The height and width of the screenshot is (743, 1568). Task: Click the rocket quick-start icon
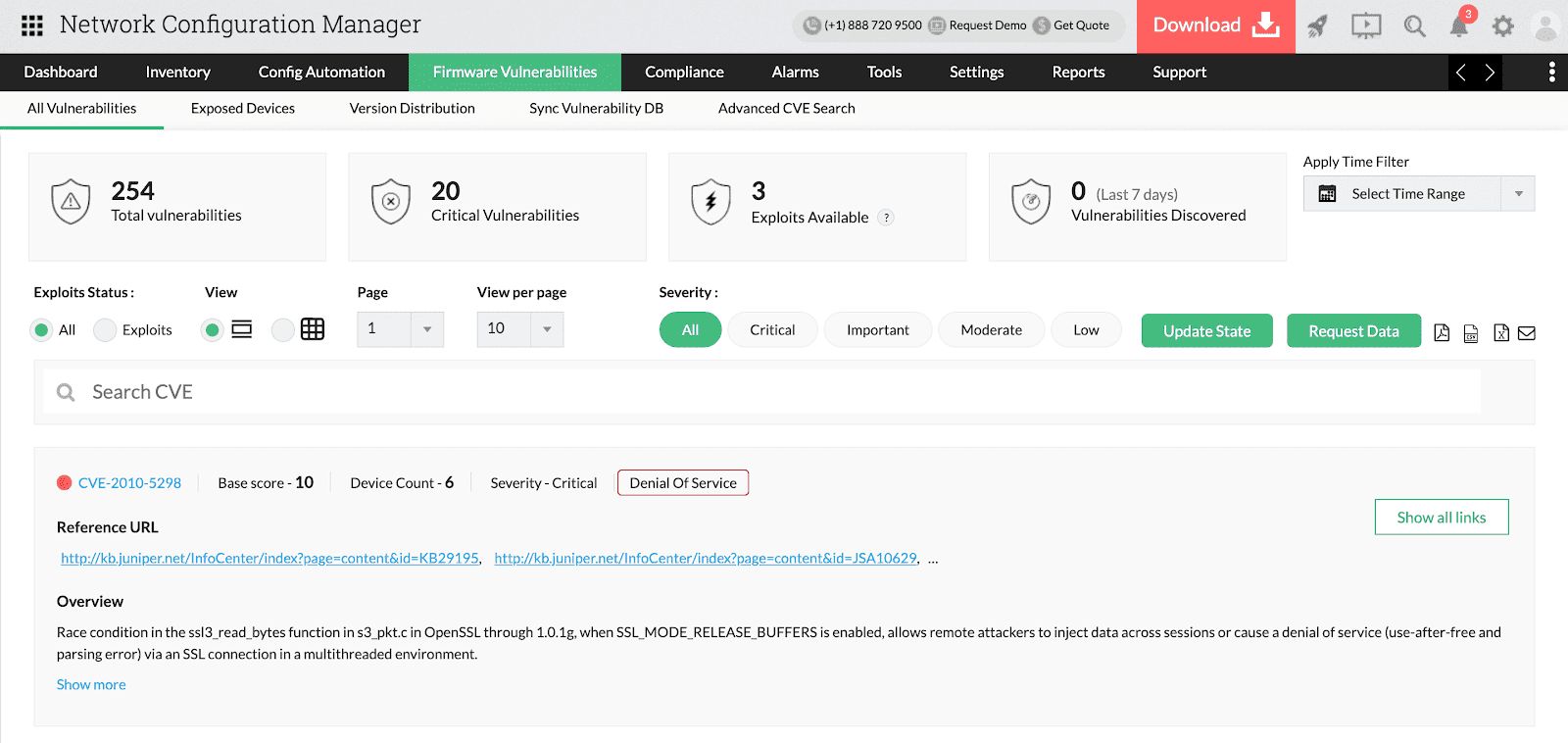tap(1317, 26)
